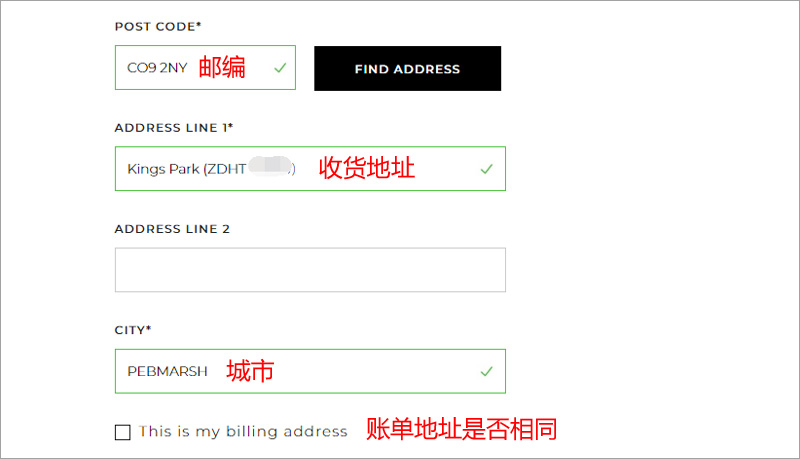Click the Kings Park text in Address Line 1
Image resolution: width=800 pixels, height=459 pixels.
click(163, 169)
